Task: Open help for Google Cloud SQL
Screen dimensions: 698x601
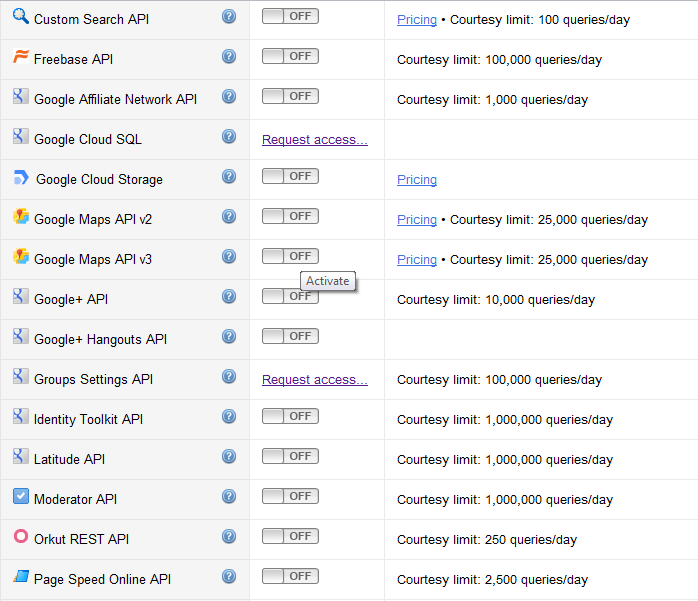Action: tap(229, 136)
